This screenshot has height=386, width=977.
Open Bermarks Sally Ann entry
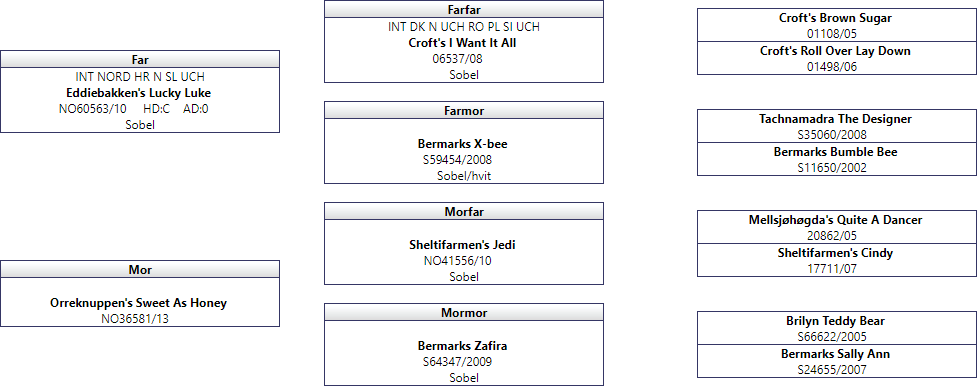[836, 354]
